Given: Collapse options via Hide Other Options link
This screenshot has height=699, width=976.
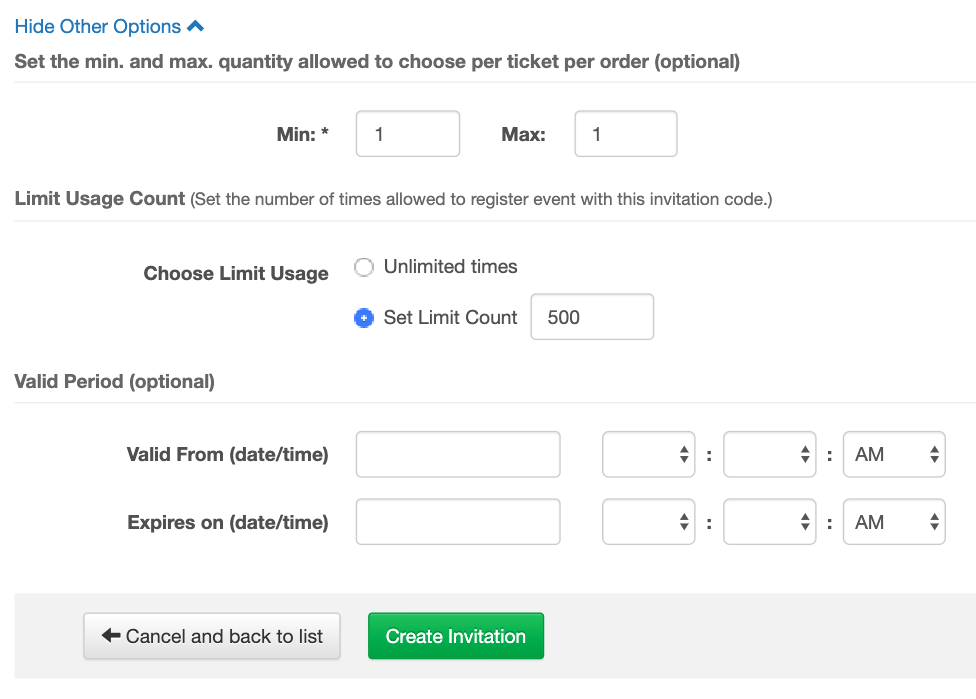Looking at the screenshot, I should 109,26.
